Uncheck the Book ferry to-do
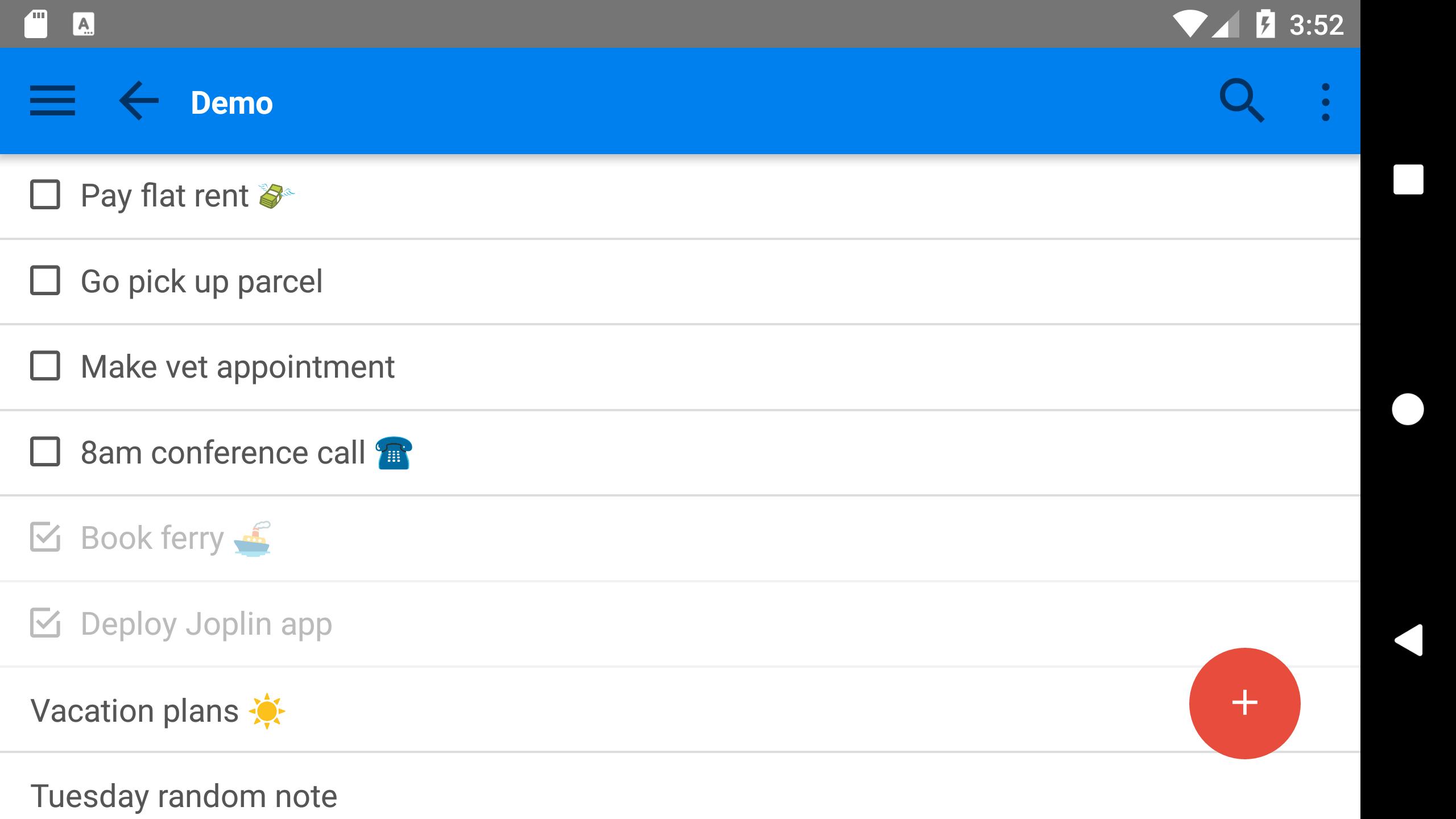This screenshot has width=1456, height=819. point(45,537)
